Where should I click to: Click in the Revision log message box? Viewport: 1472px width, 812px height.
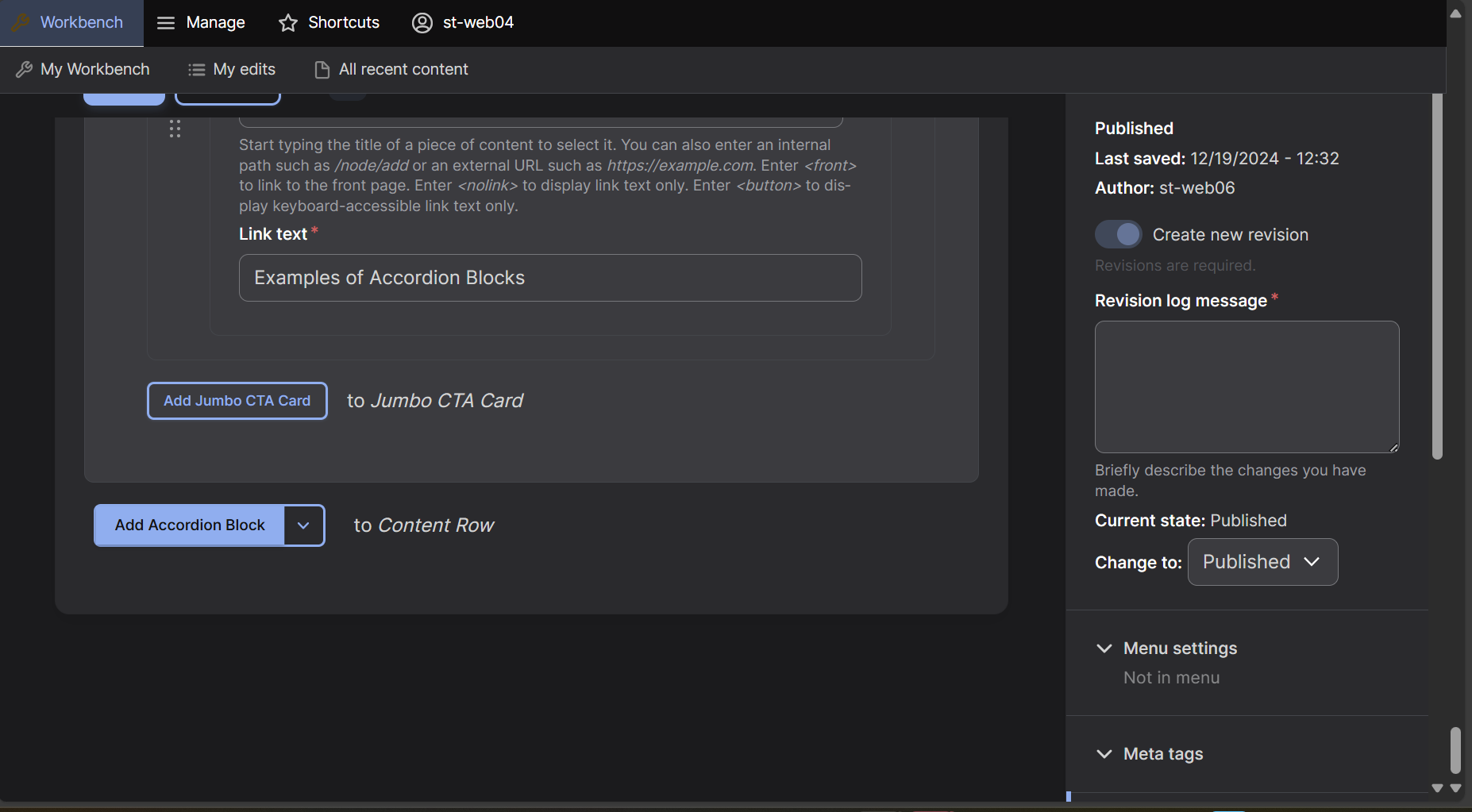pyautogui.click(x=1247, y=387)
